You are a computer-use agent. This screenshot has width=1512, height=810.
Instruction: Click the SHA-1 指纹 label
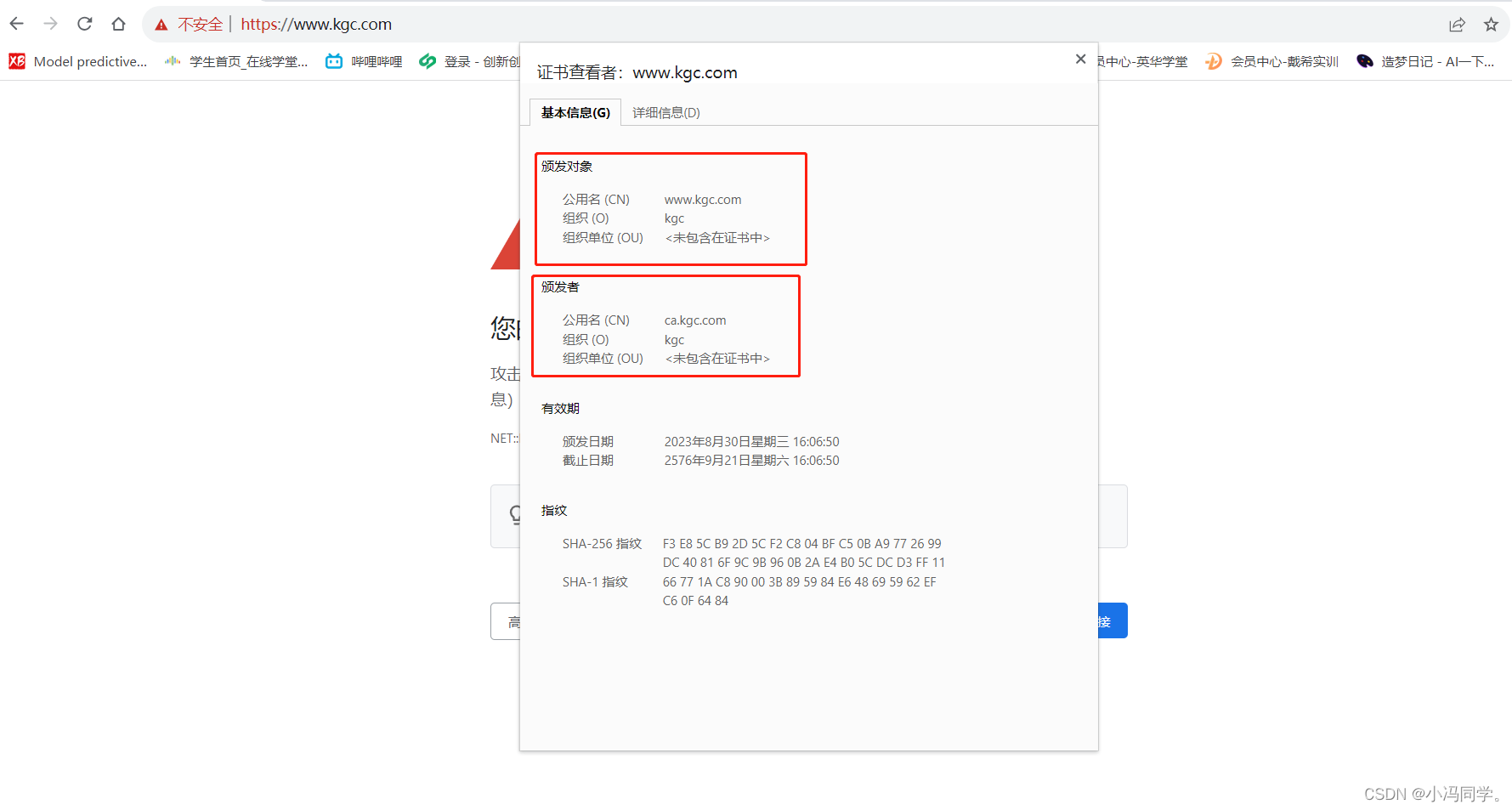(595, 582)
